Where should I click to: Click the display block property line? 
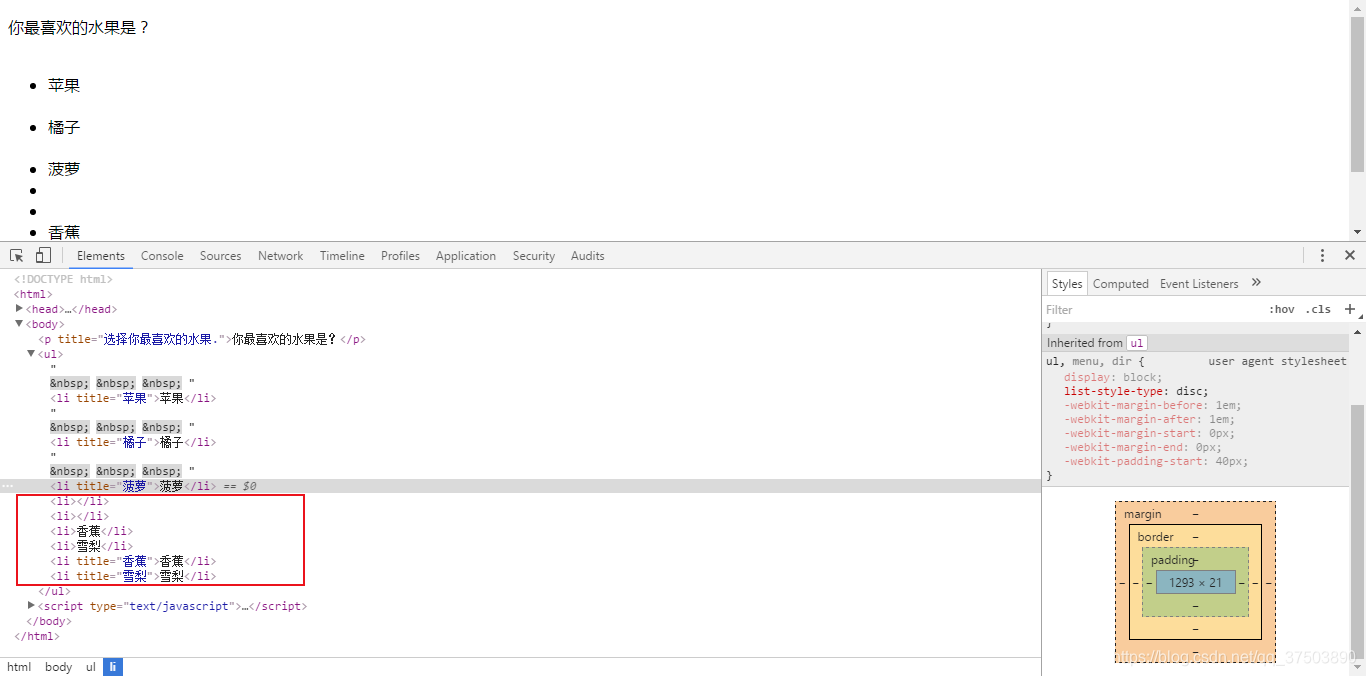coord(1113,378)
